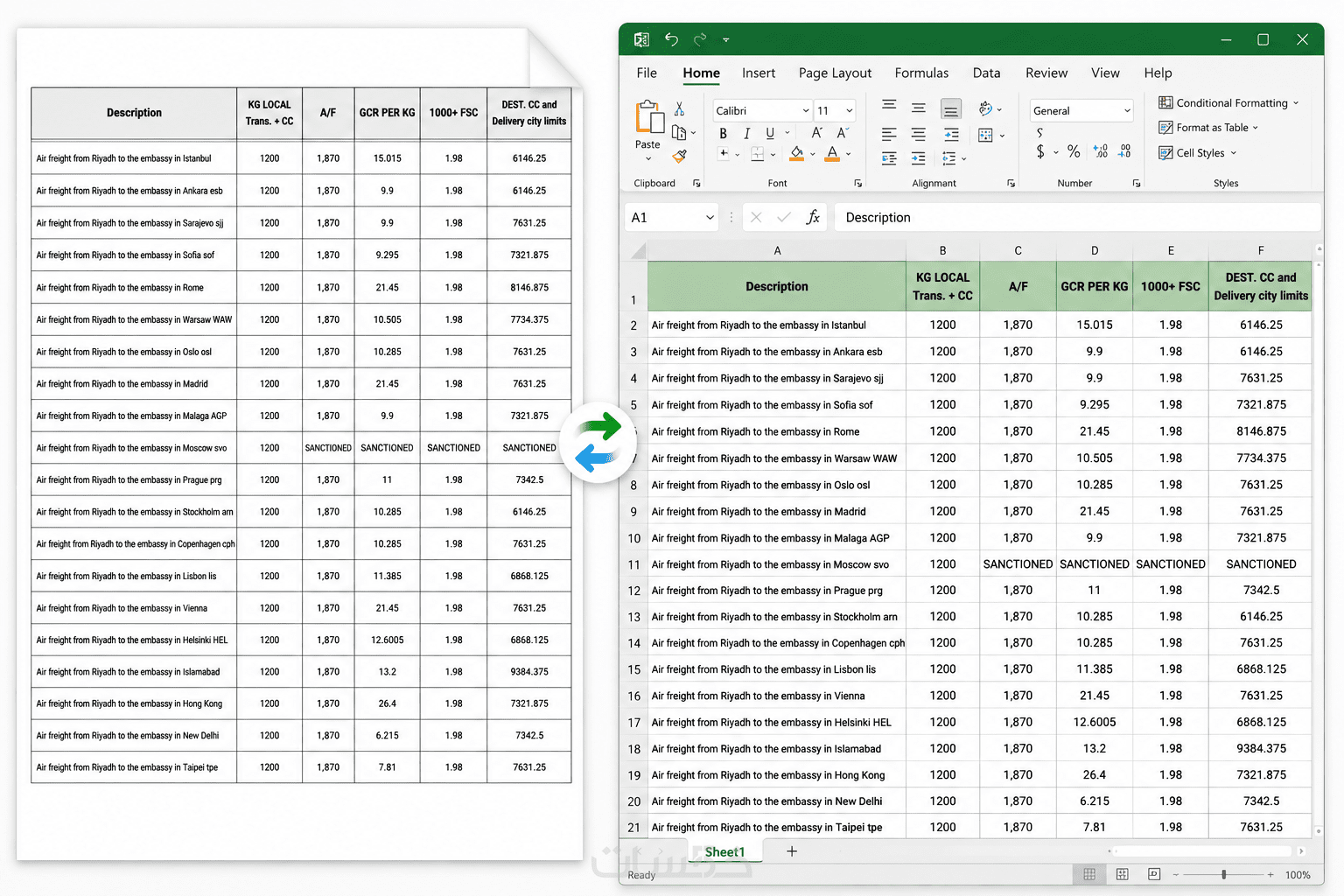Click the cancel X beside formula bar

point(756,217)
